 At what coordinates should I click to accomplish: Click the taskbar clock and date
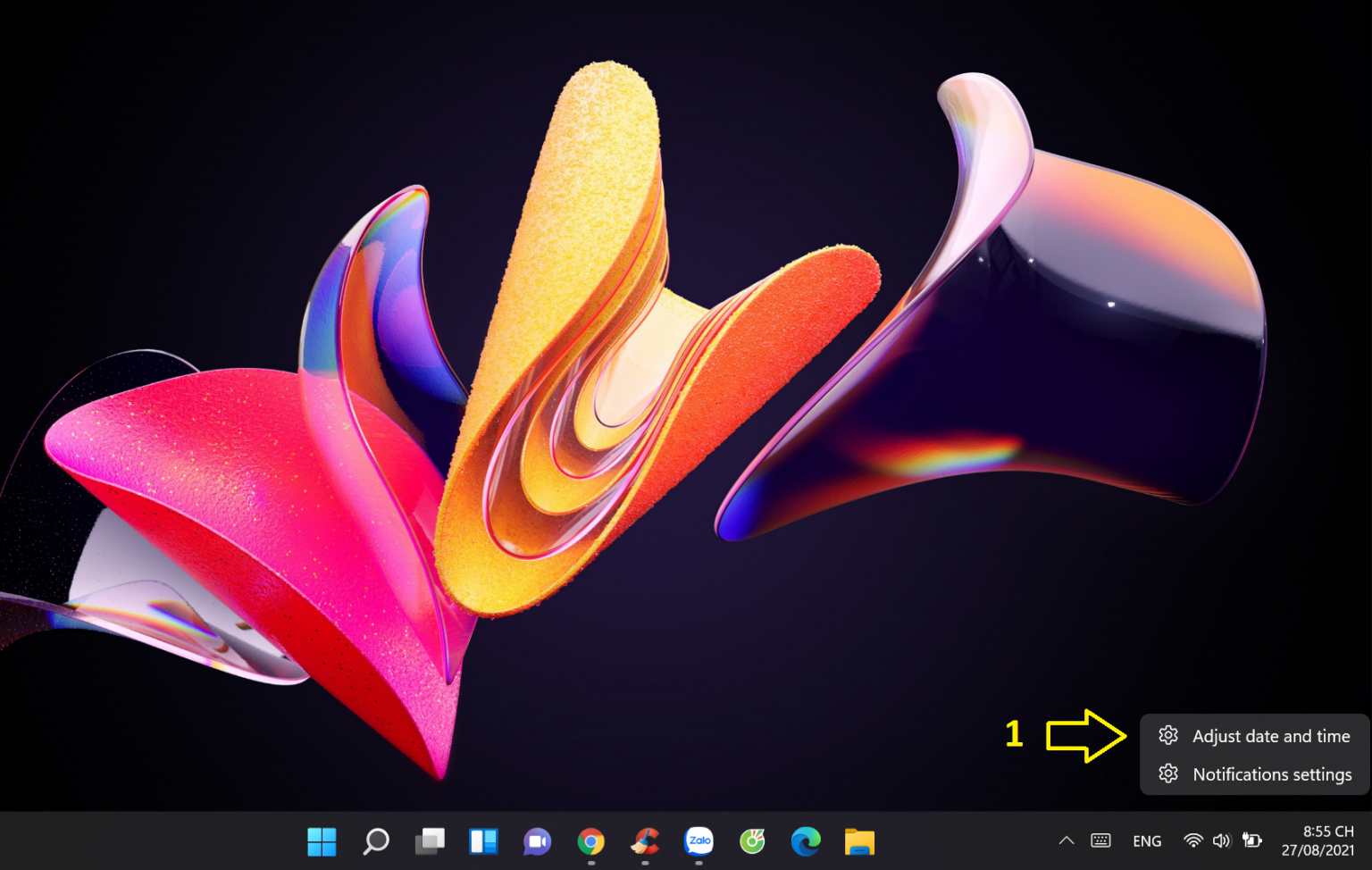tap(1318, 841)
